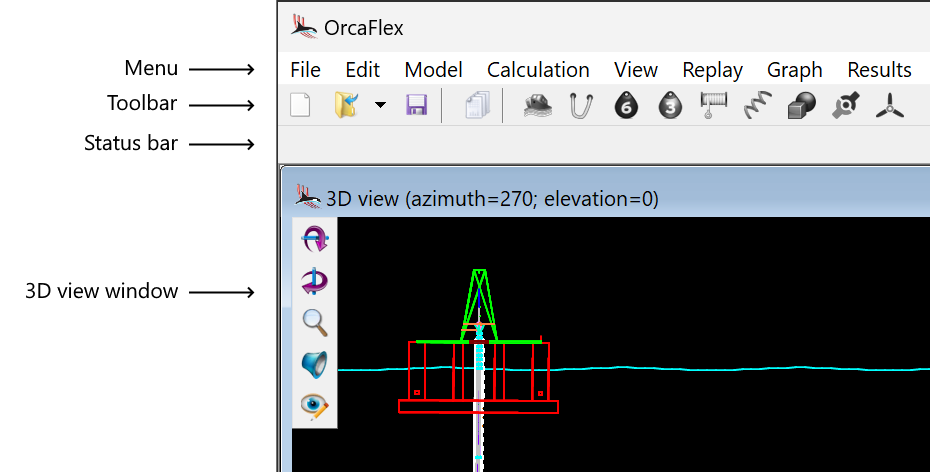Viewport: 930px width, 472px height.
Task: Expand the Open file dropdown arrow
Action: click(380, 106)
